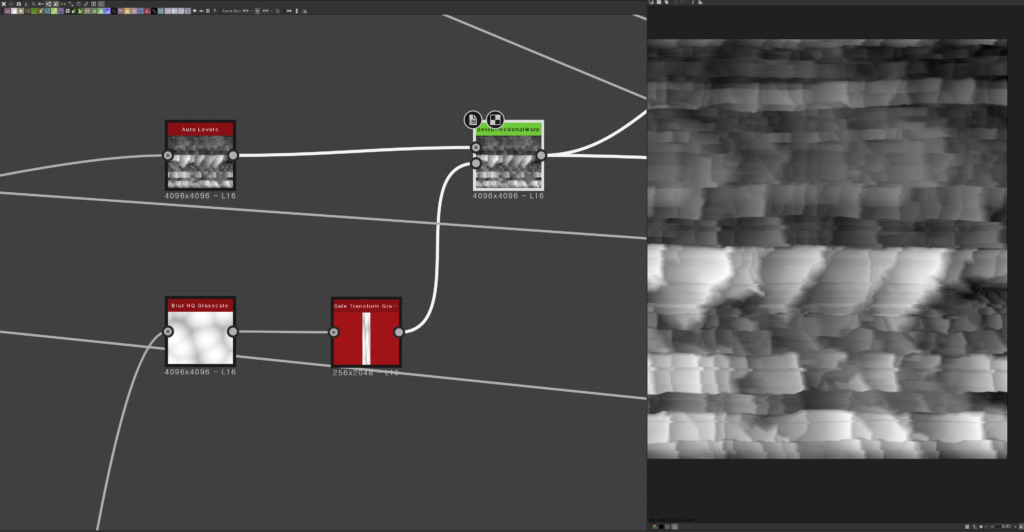Click the input pin of the Auto Levels node

pyautogui.click(x=168, y=155)
